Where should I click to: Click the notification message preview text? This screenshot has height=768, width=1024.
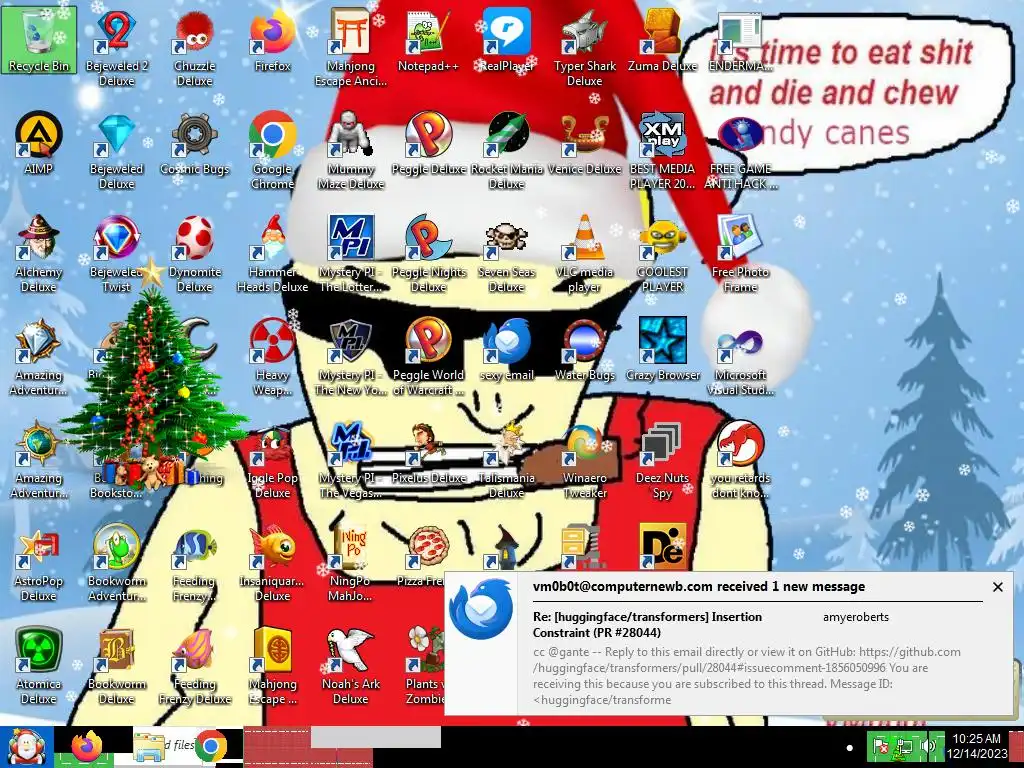746,676
